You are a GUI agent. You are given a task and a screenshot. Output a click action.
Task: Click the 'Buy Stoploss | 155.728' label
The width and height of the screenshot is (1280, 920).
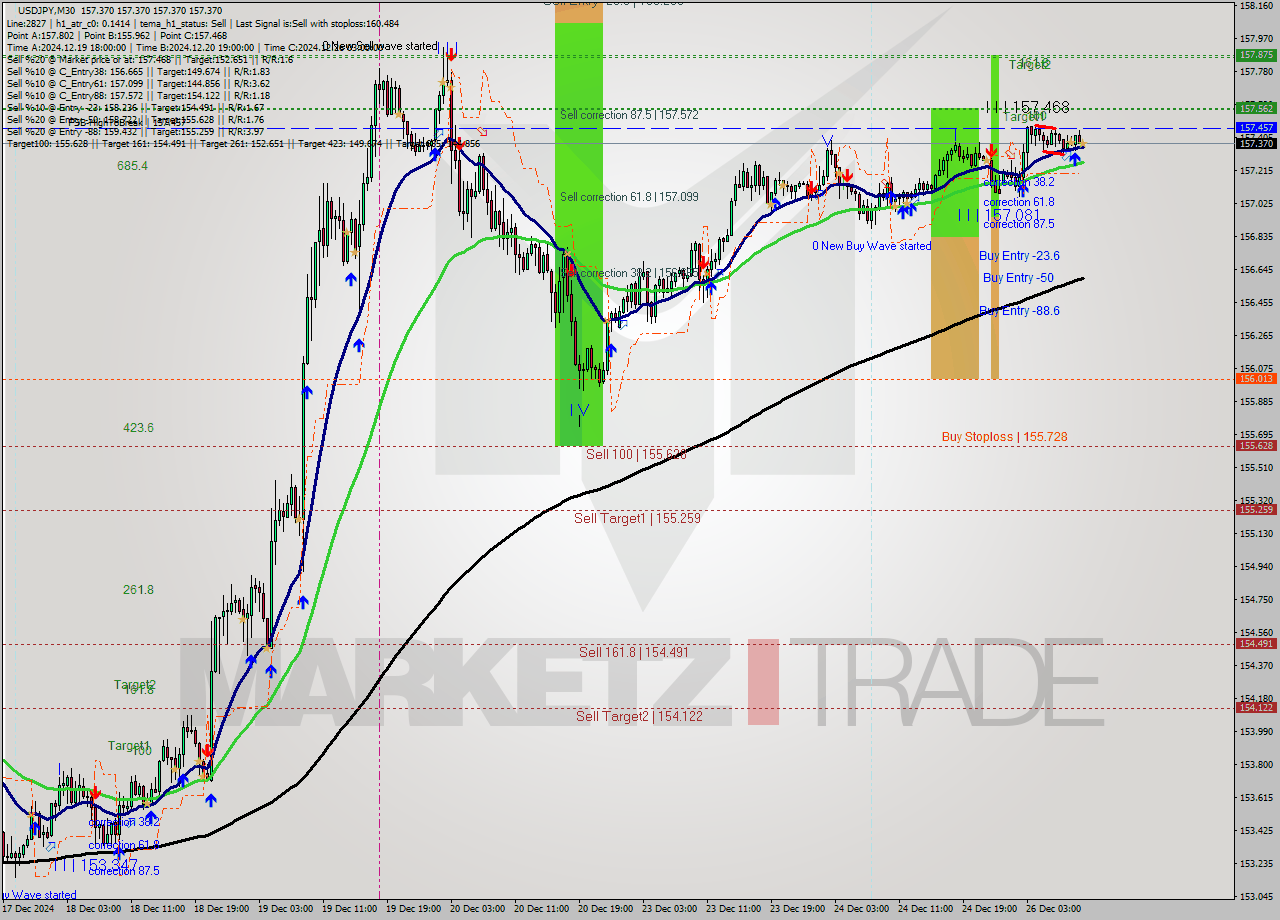point(1004,437)
